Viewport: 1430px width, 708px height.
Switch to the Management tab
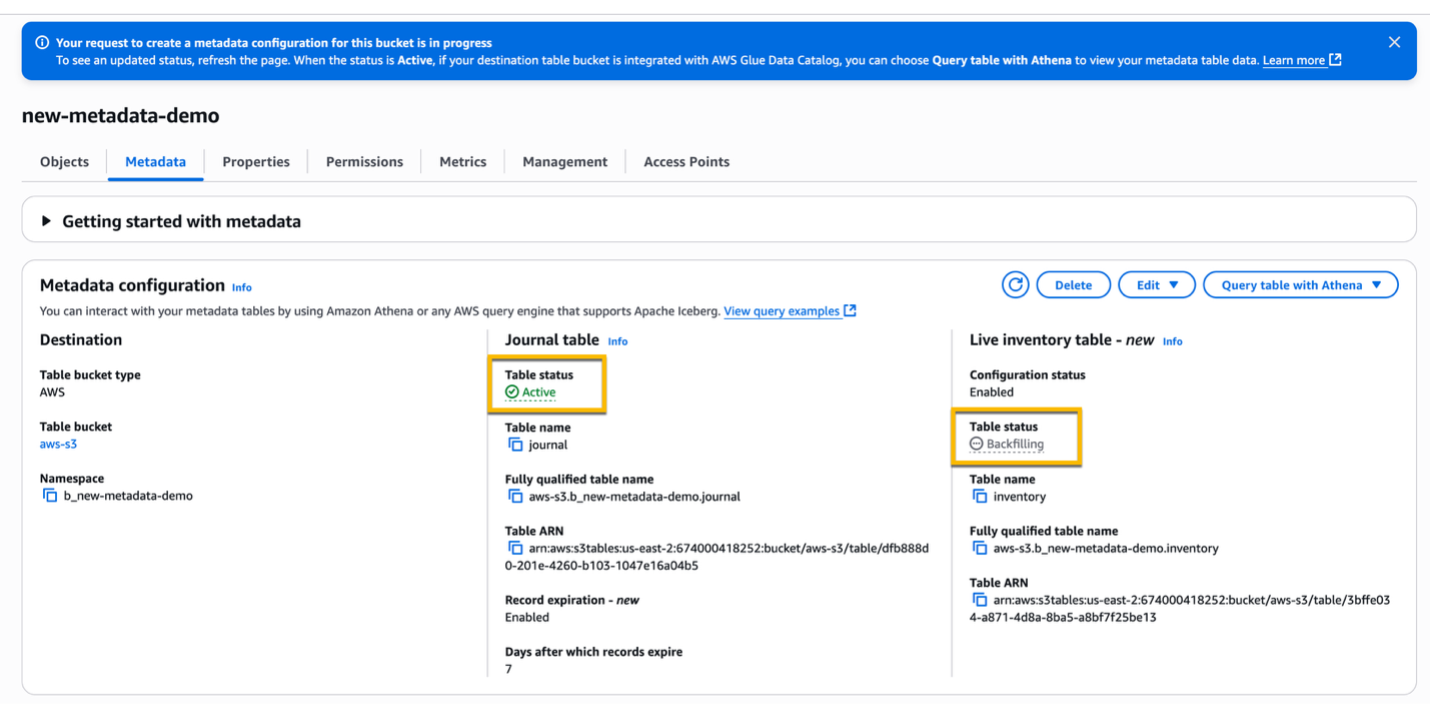point(564,161)
